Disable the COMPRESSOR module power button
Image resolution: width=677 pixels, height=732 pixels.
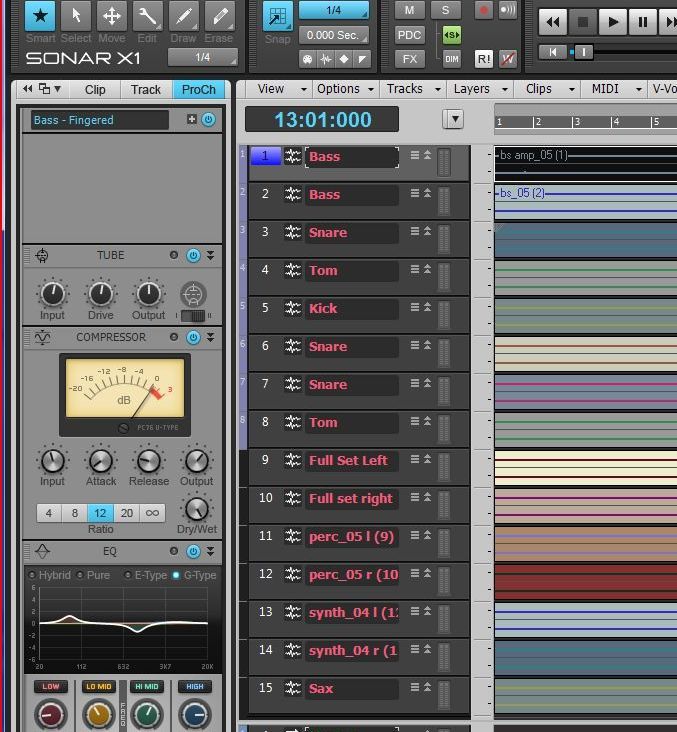[194, 338]
